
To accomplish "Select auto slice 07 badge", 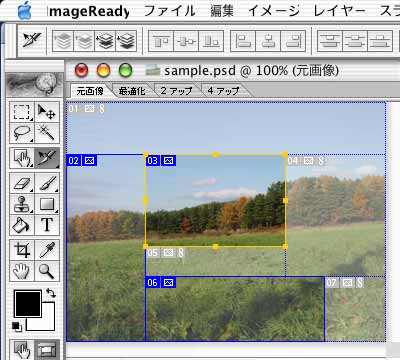I will [x=345, y=283].
